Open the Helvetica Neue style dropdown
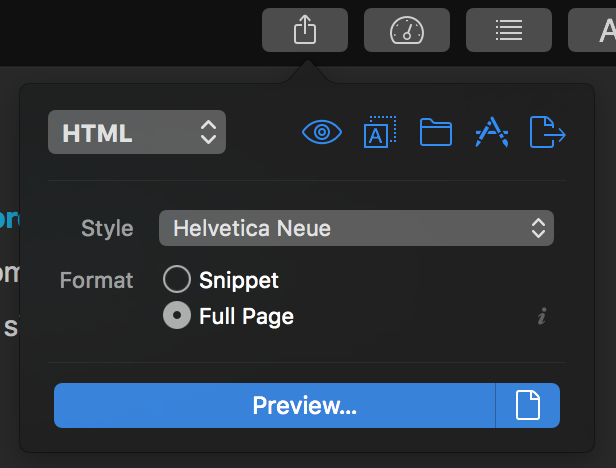The height and width of the screenshot is (468, 616). click(x=356, y=228)
